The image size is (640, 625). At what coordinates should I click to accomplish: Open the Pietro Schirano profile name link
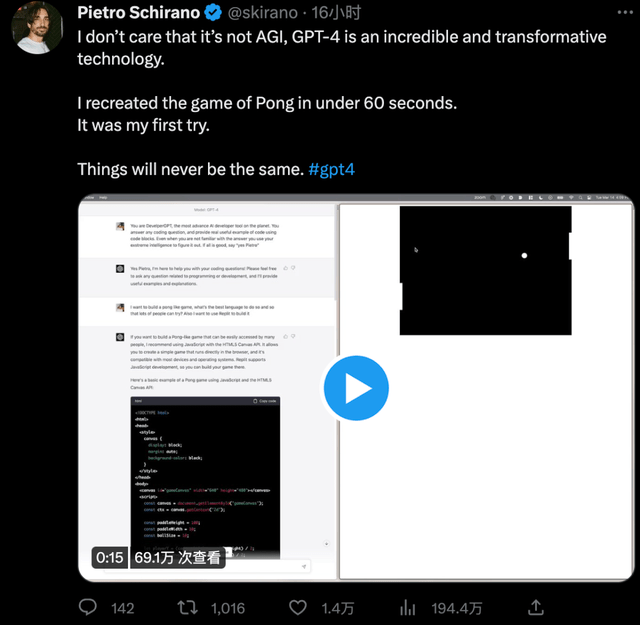click(x=138, y=13)
